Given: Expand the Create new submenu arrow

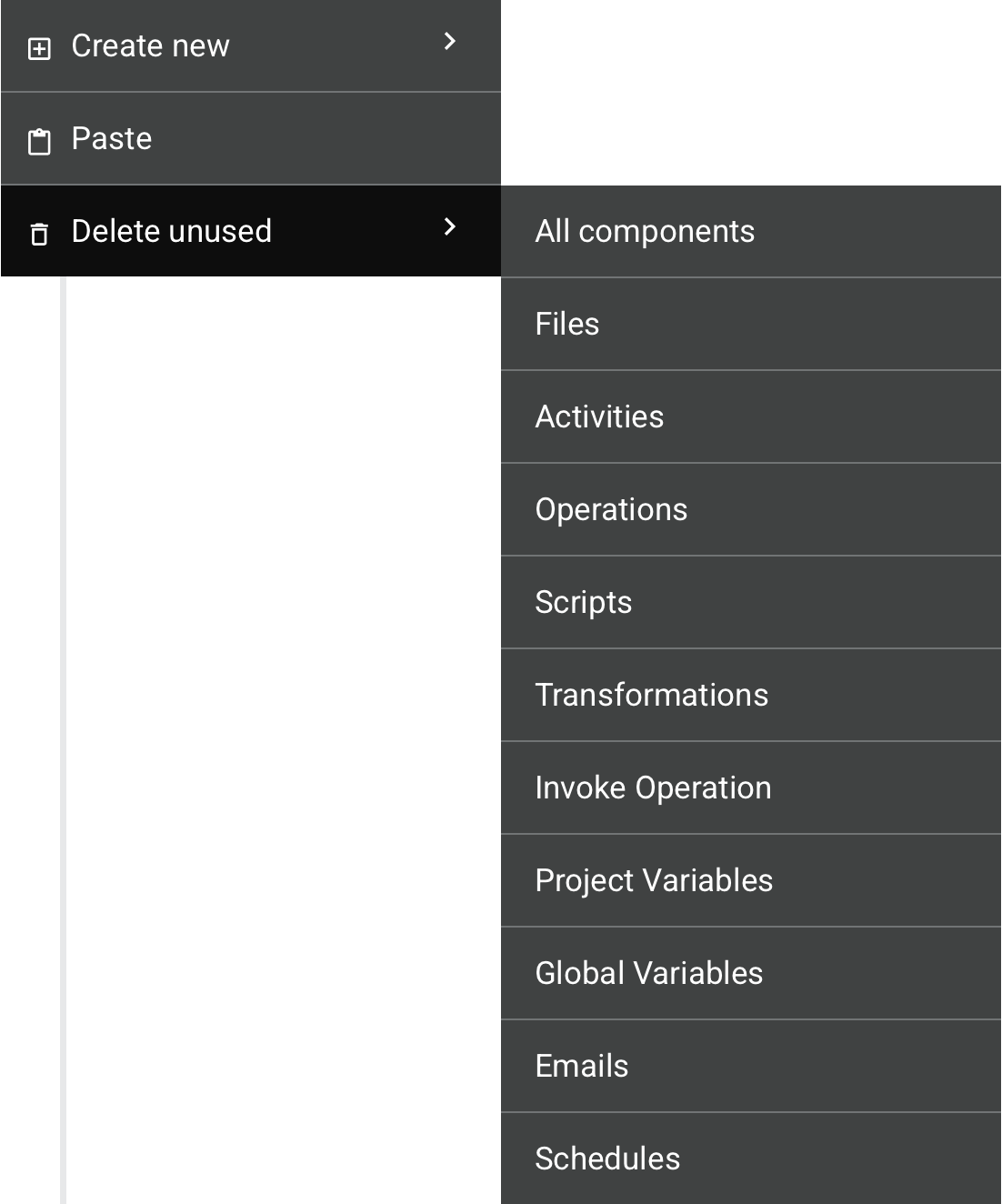Looking at the screenshot, I should coord(449,41).
